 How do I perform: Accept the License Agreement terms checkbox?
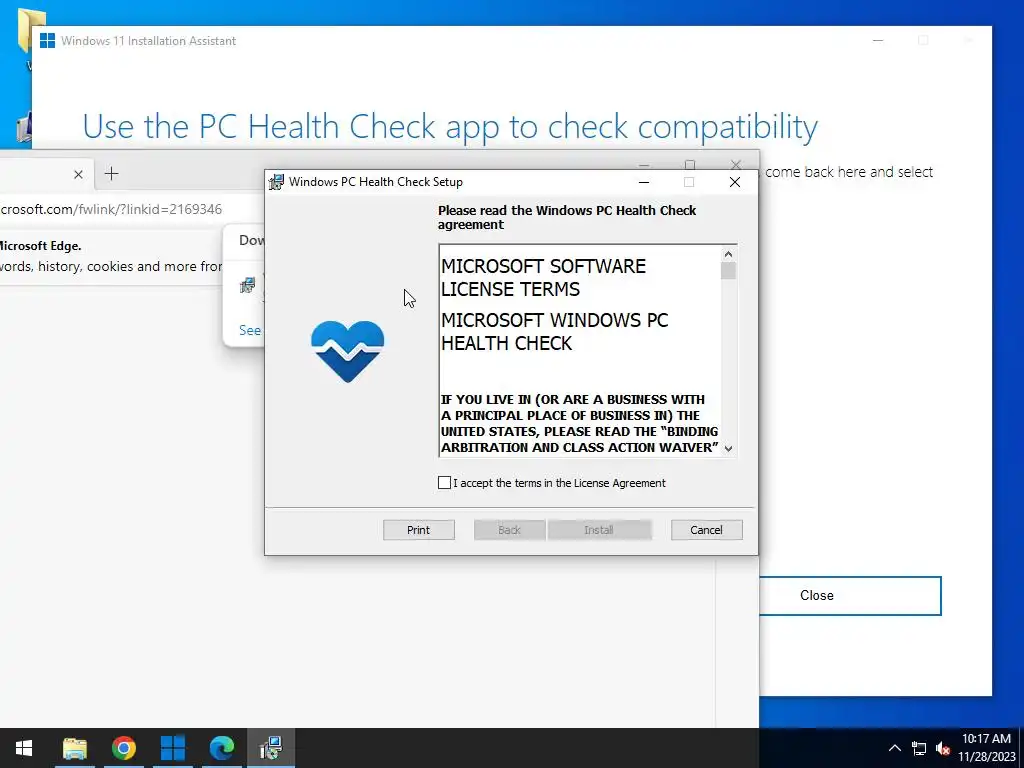(444, 483)
